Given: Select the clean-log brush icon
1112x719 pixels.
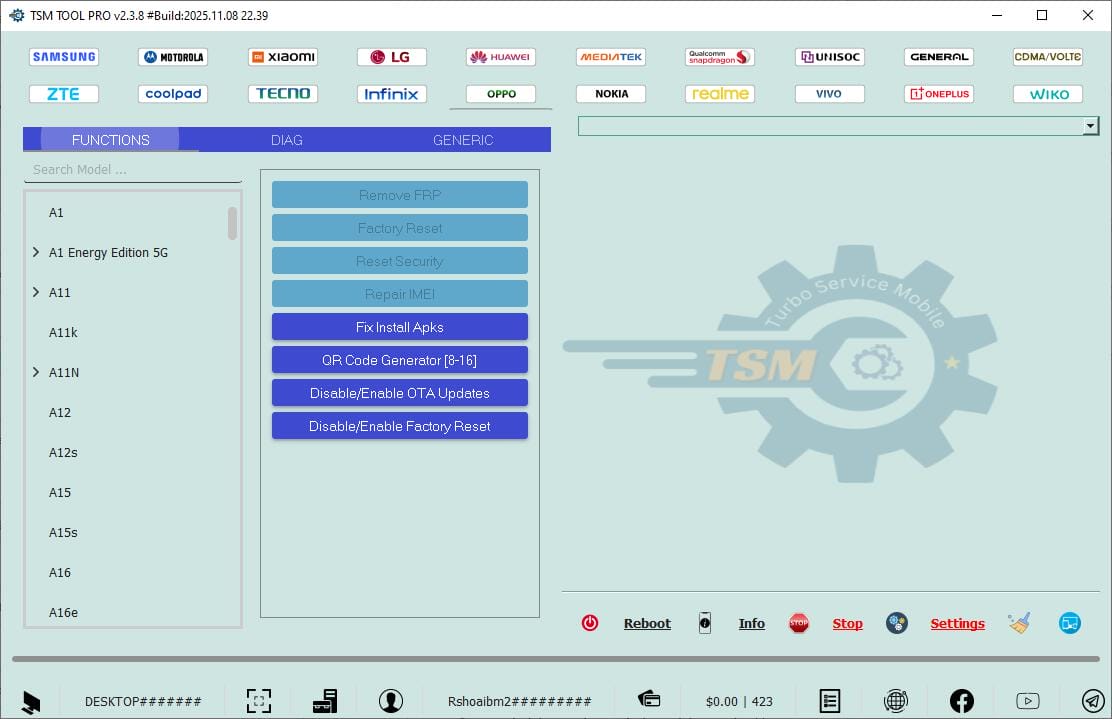Looking at the screenshot, I should click(x=1019, y=622).
